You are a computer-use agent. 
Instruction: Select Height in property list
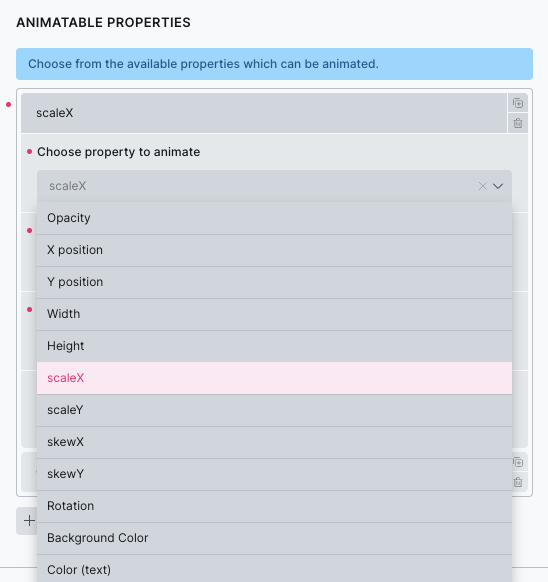pos(274,346)
